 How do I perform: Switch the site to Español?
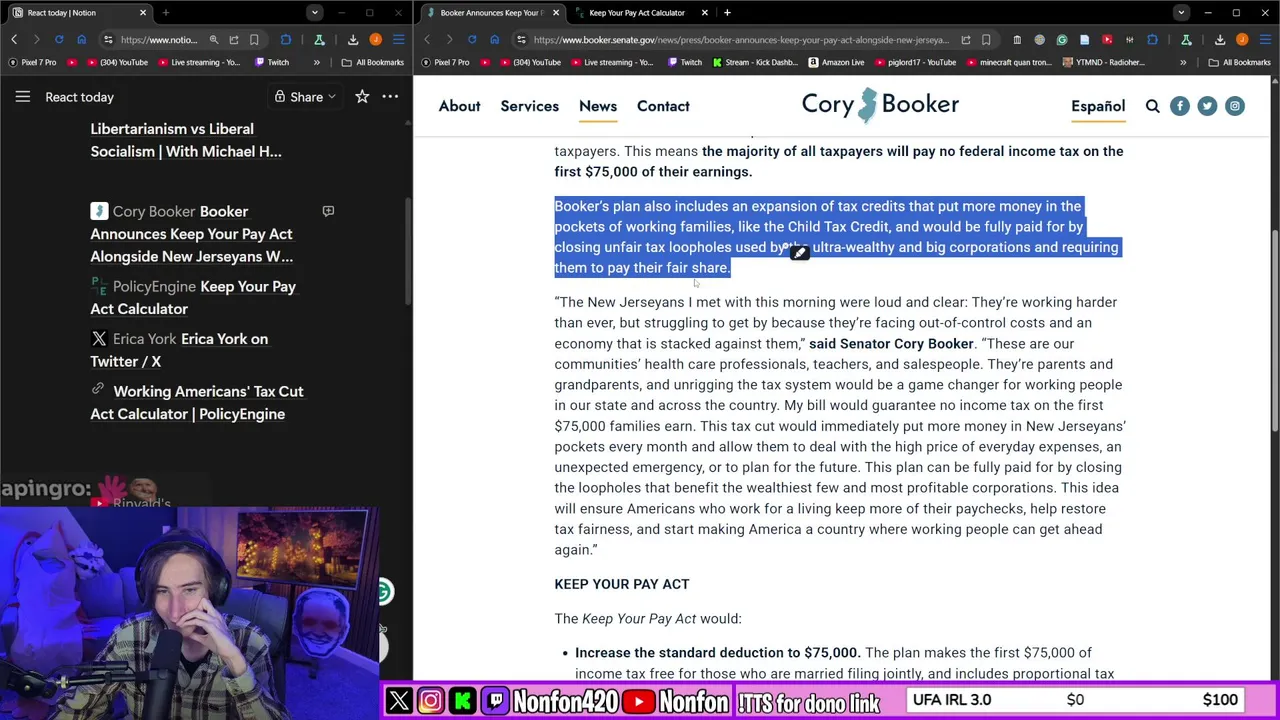coord(1098,106)
